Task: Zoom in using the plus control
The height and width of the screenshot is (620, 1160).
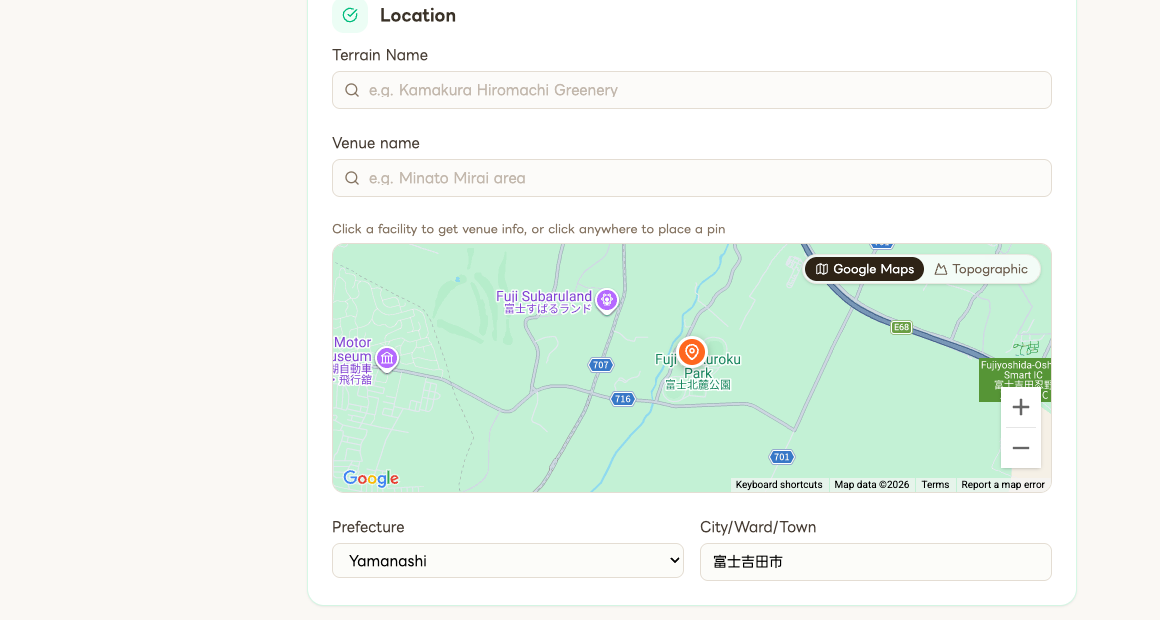Action: point(1020,407)
